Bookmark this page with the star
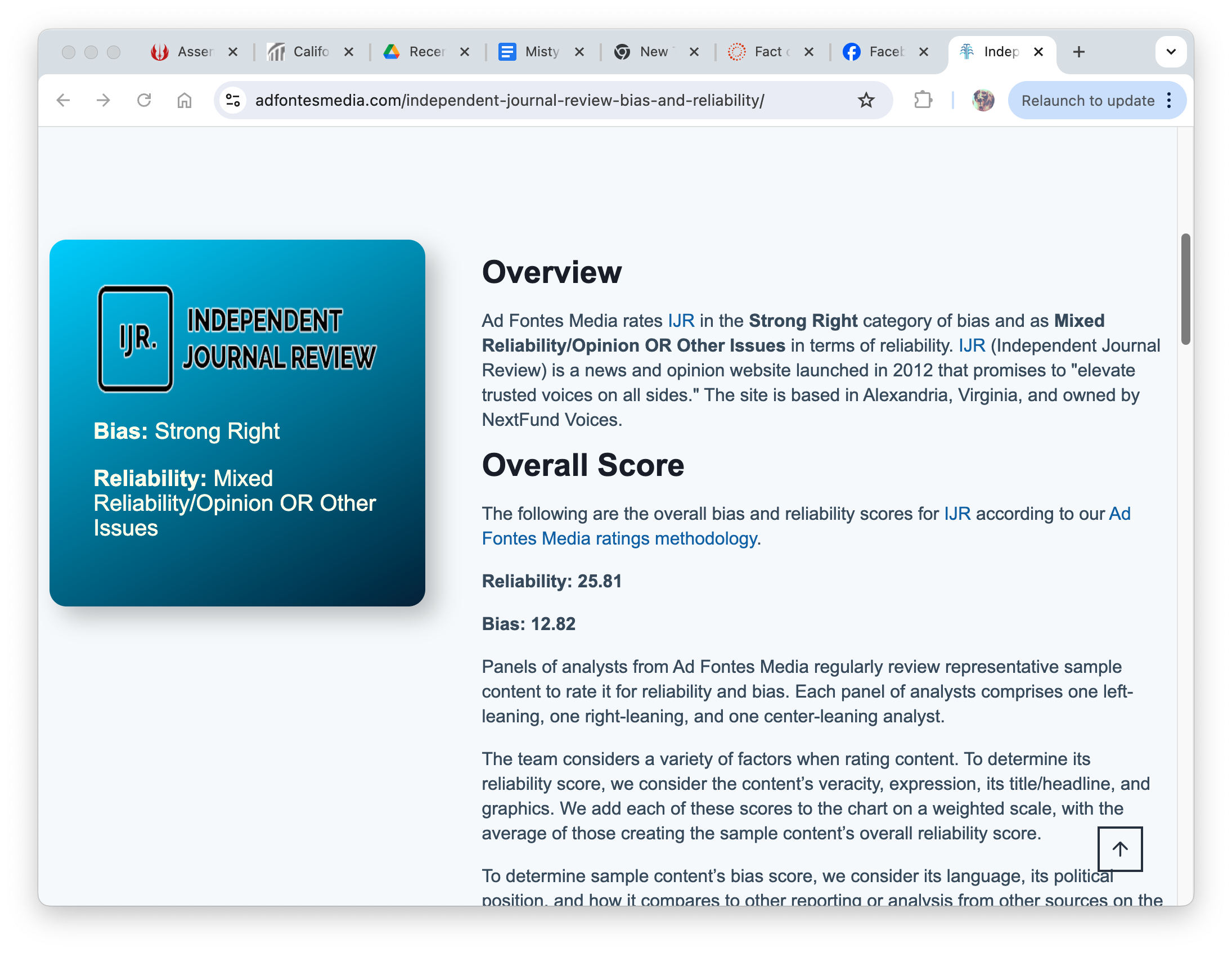 tap(866, 101)
